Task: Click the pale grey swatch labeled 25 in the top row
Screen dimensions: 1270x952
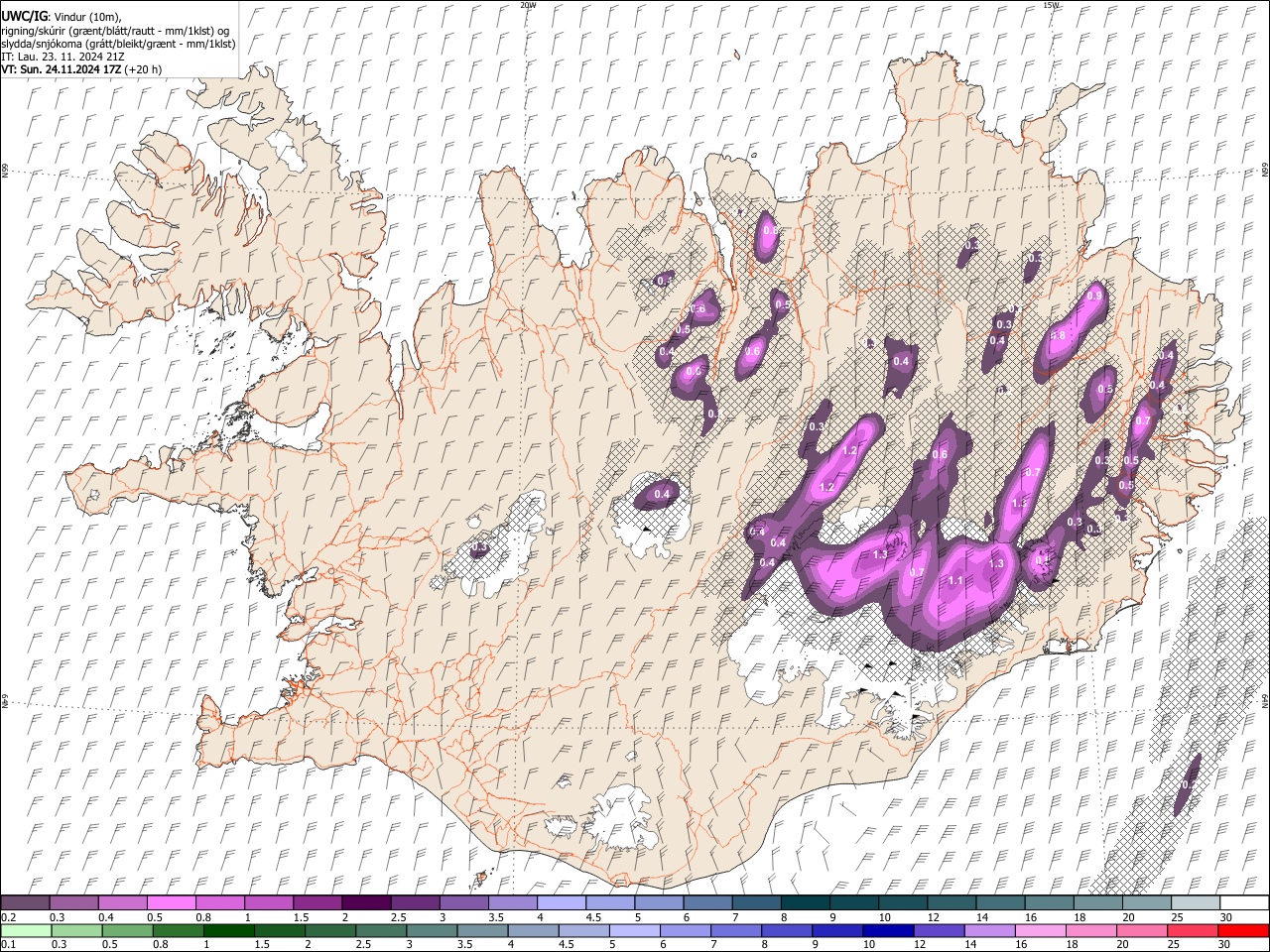Action: tap(1196, 903)
